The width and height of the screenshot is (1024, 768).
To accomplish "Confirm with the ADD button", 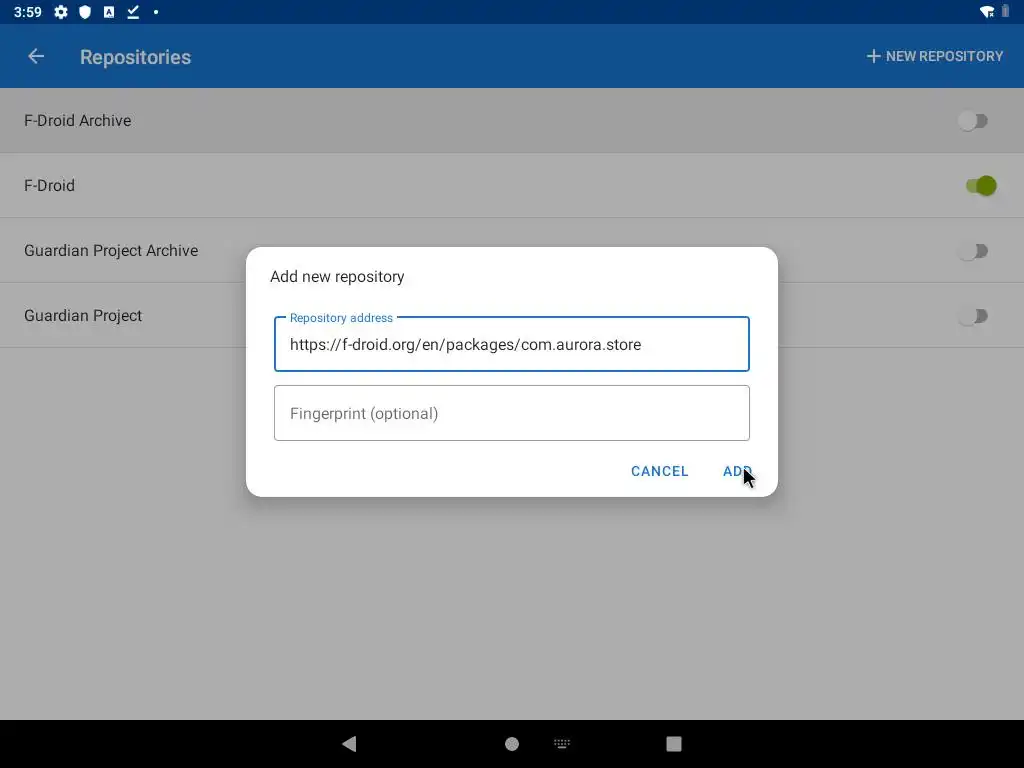I will (x=737, y=472).
